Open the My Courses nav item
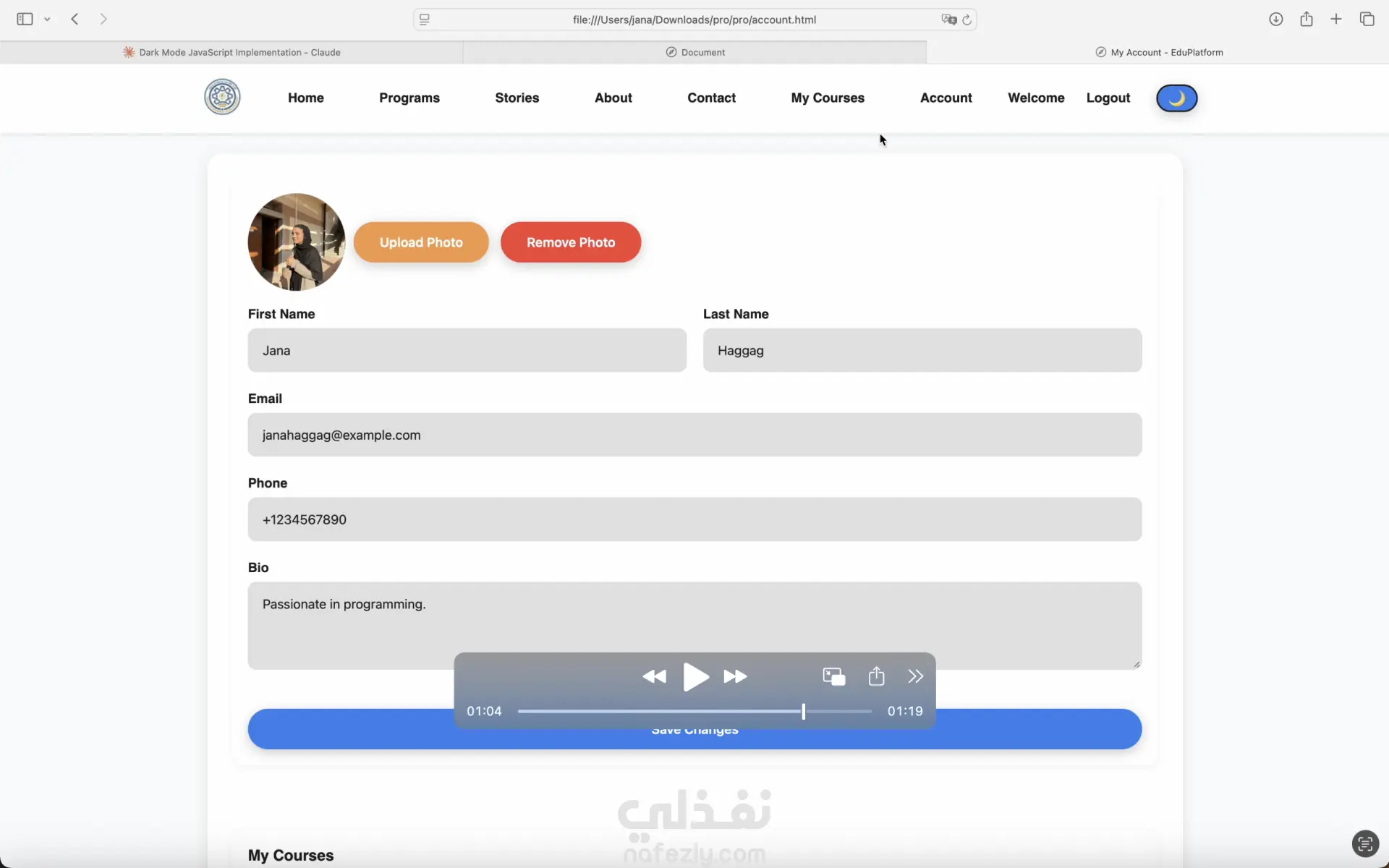 [828, 98]
